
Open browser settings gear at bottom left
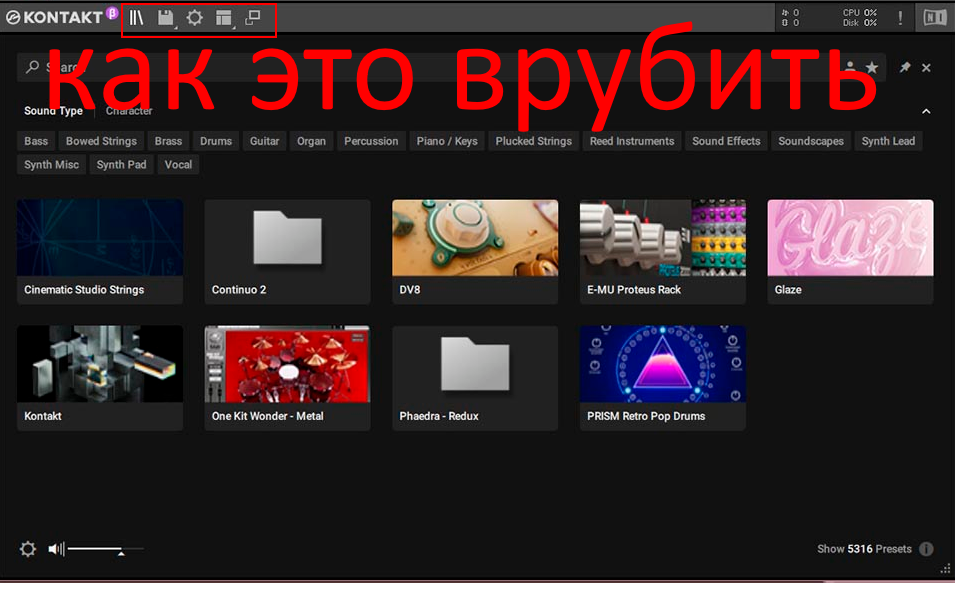point(28,549)
